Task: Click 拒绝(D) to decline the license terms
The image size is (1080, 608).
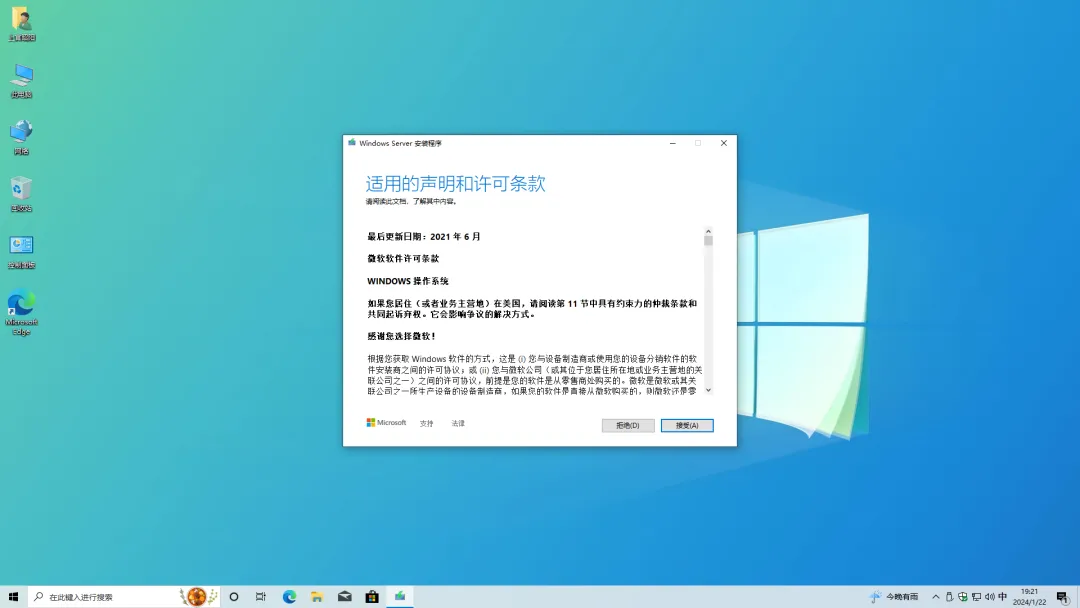Action: pos(627,424)
